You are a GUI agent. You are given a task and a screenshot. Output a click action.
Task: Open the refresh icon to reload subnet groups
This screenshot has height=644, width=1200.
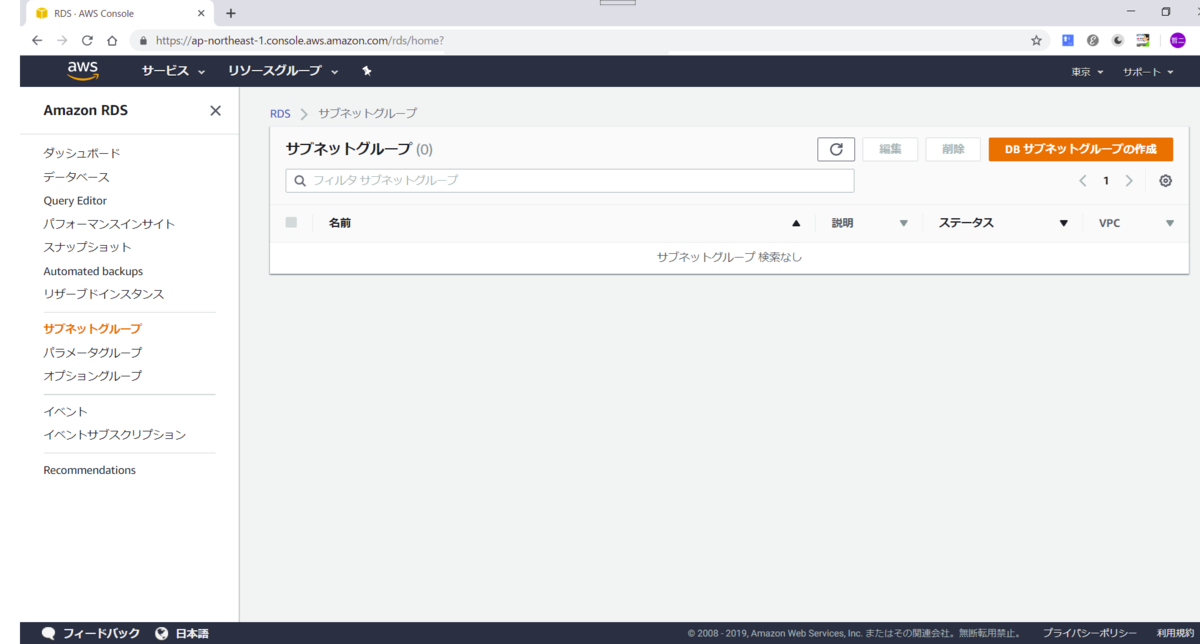tap(836, 149)
